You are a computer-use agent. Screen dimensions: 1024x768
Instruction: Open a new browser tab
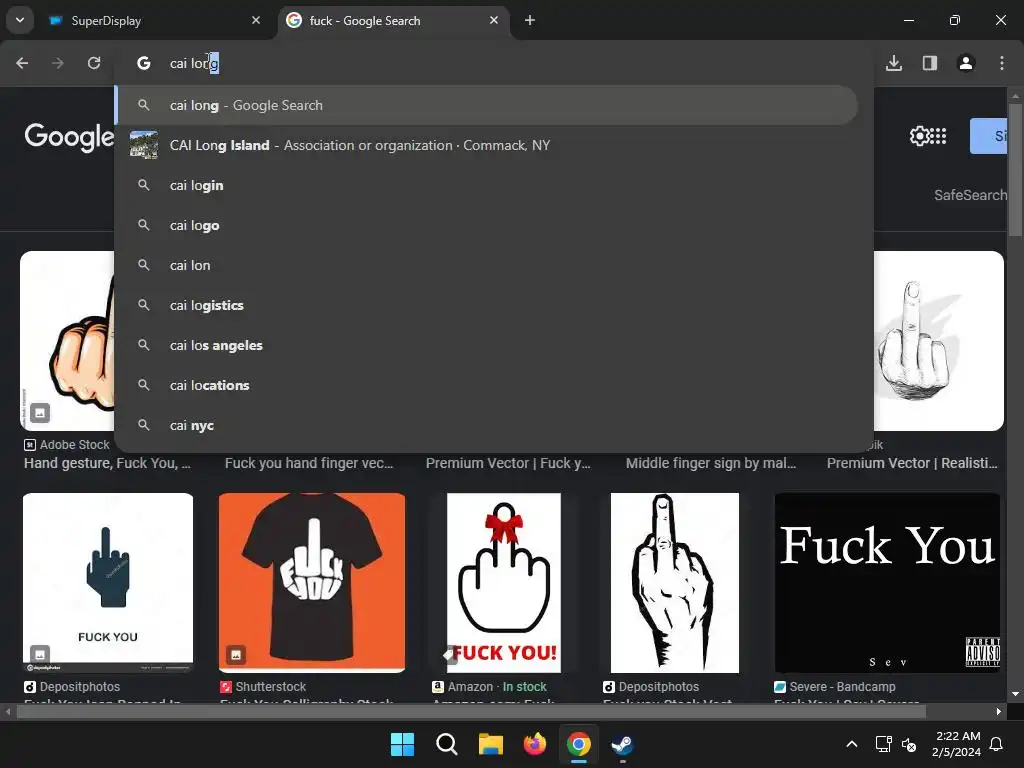(530, 20)
